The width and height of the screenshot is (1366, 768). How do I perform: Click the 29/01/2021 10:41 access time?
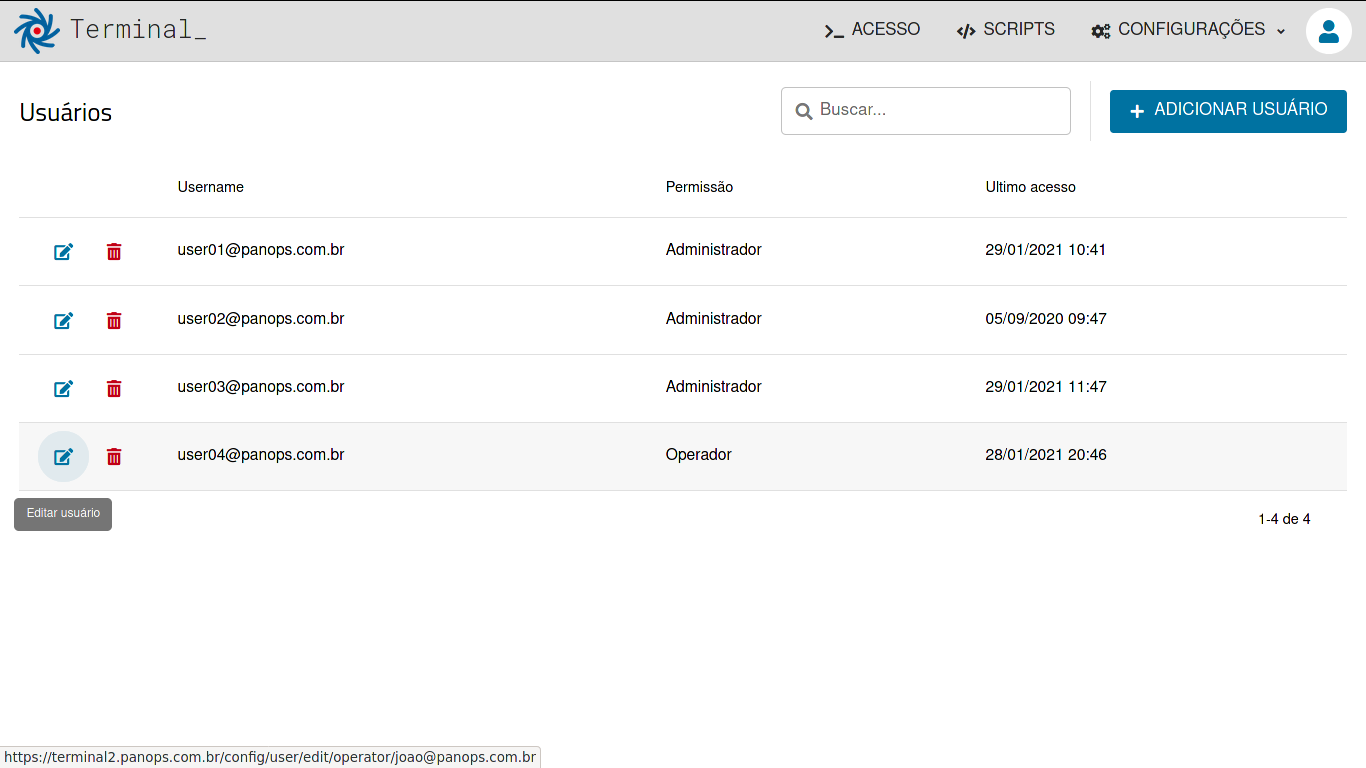point(1046,250)
